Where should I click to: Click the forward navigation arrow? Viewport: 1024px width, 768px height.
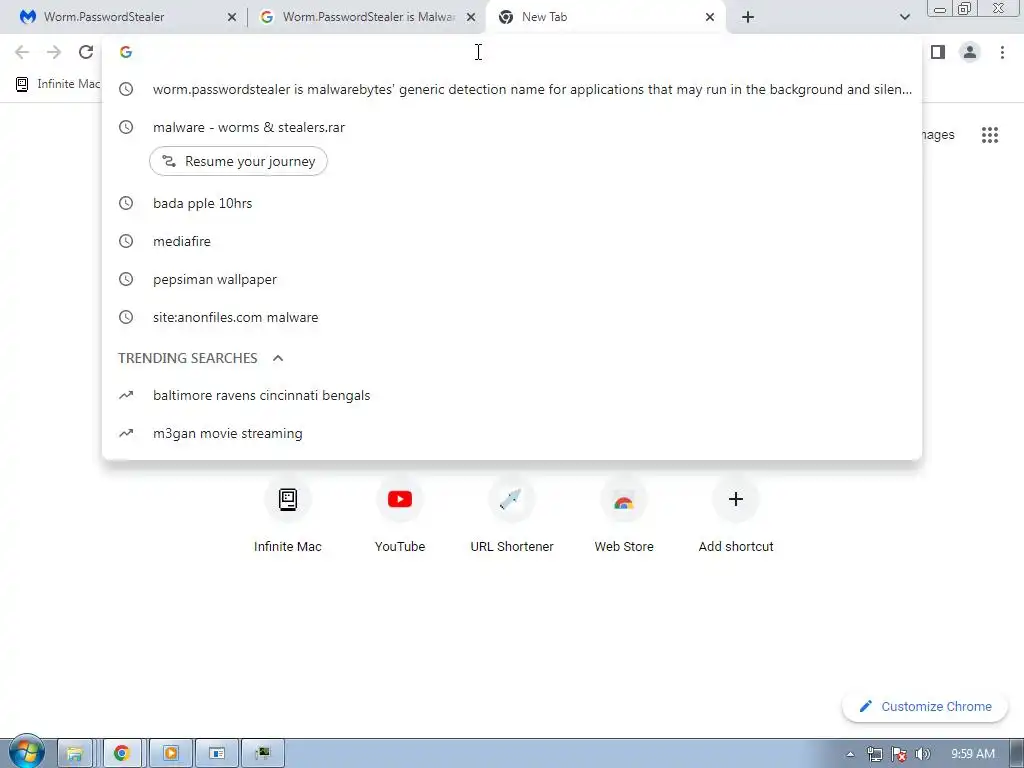click(x=54, y=52)
